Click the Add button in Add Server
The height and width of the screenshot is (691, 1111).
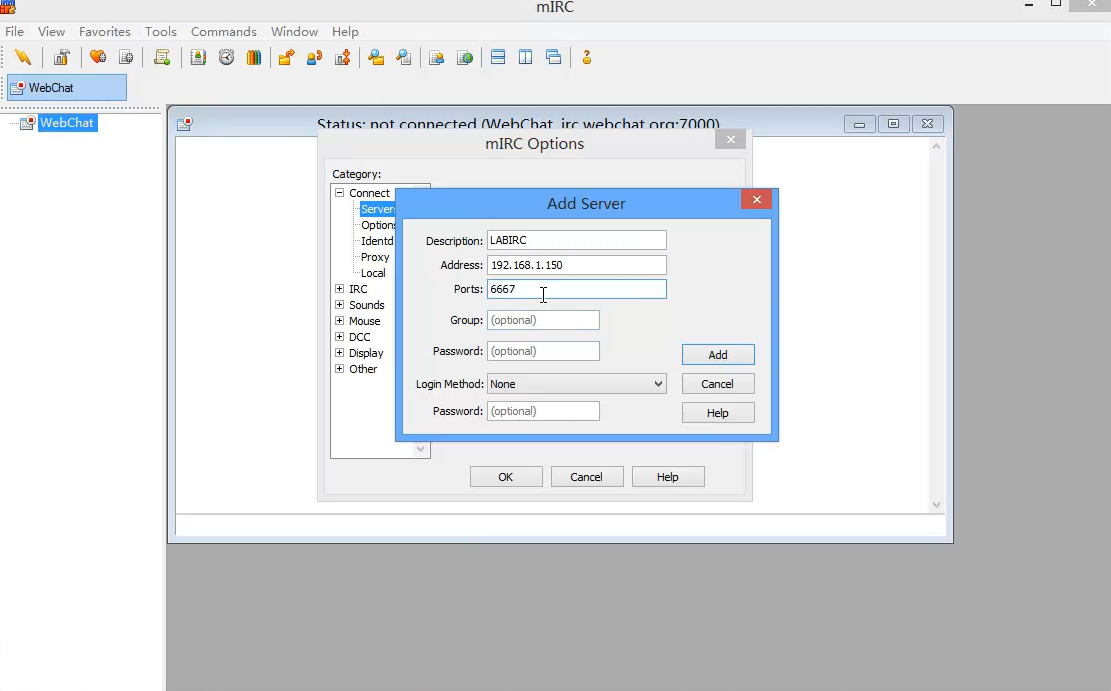click(x=718, y=354)
